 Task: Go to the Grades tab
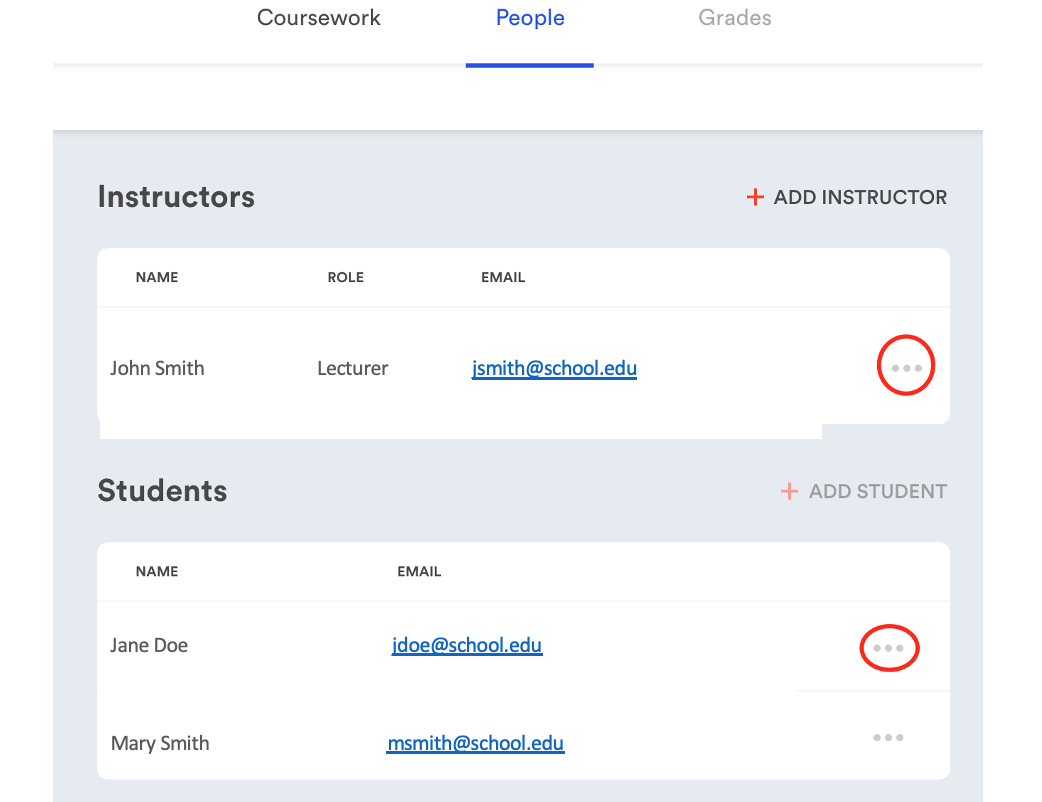point(734,18)
